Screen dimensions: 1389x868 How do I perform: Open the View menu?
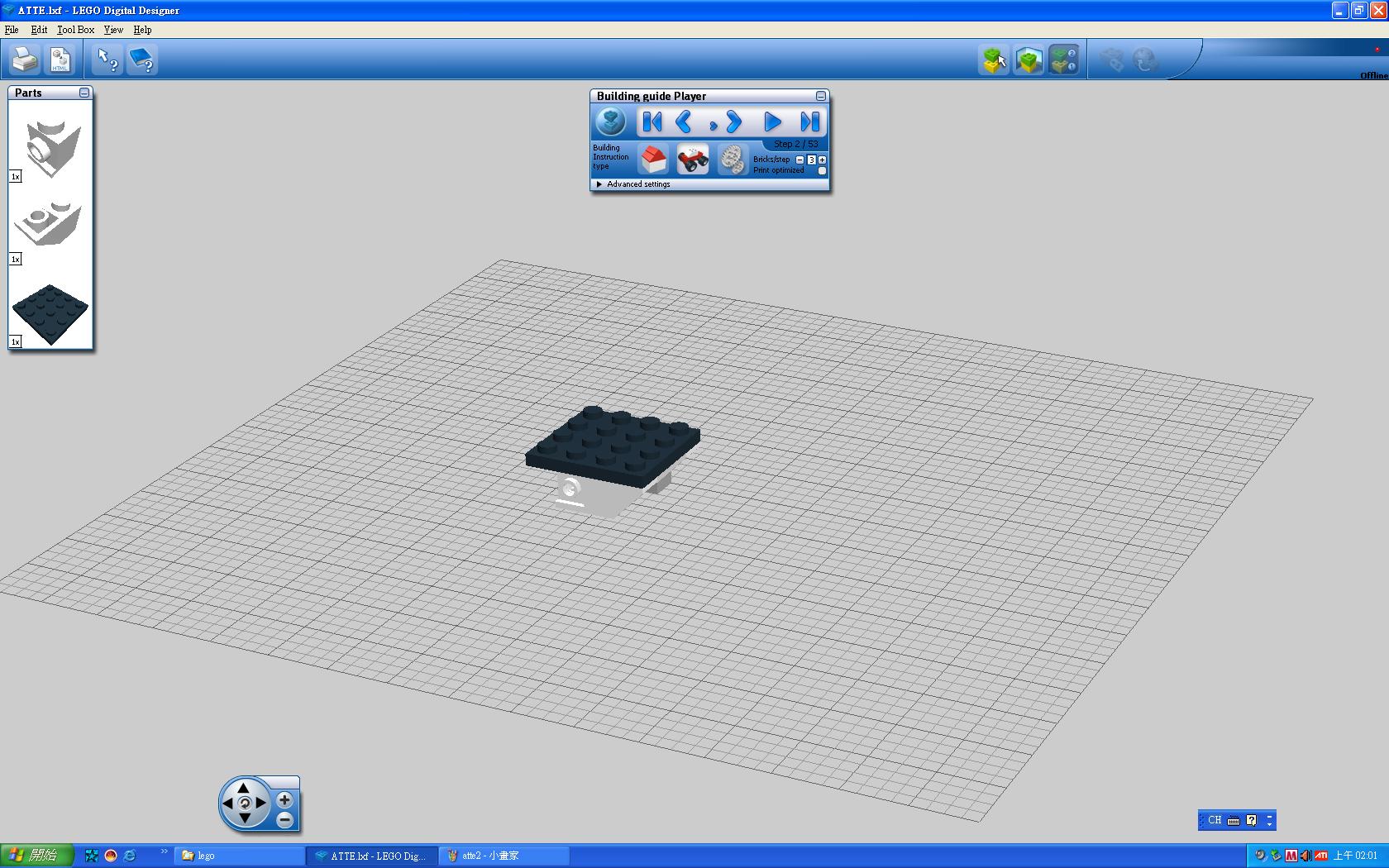[x=113, y=30]
